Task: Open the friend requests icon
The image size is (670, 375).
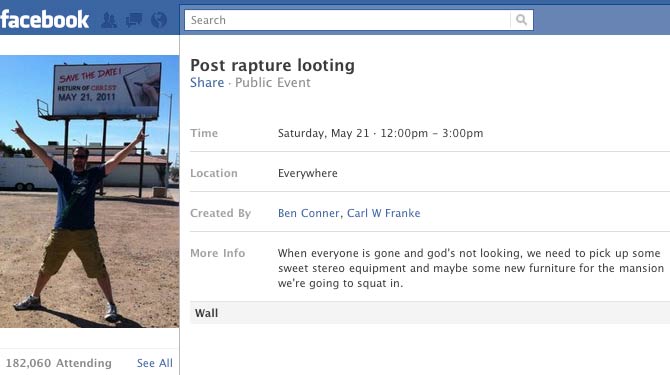Action: (109, 20)
